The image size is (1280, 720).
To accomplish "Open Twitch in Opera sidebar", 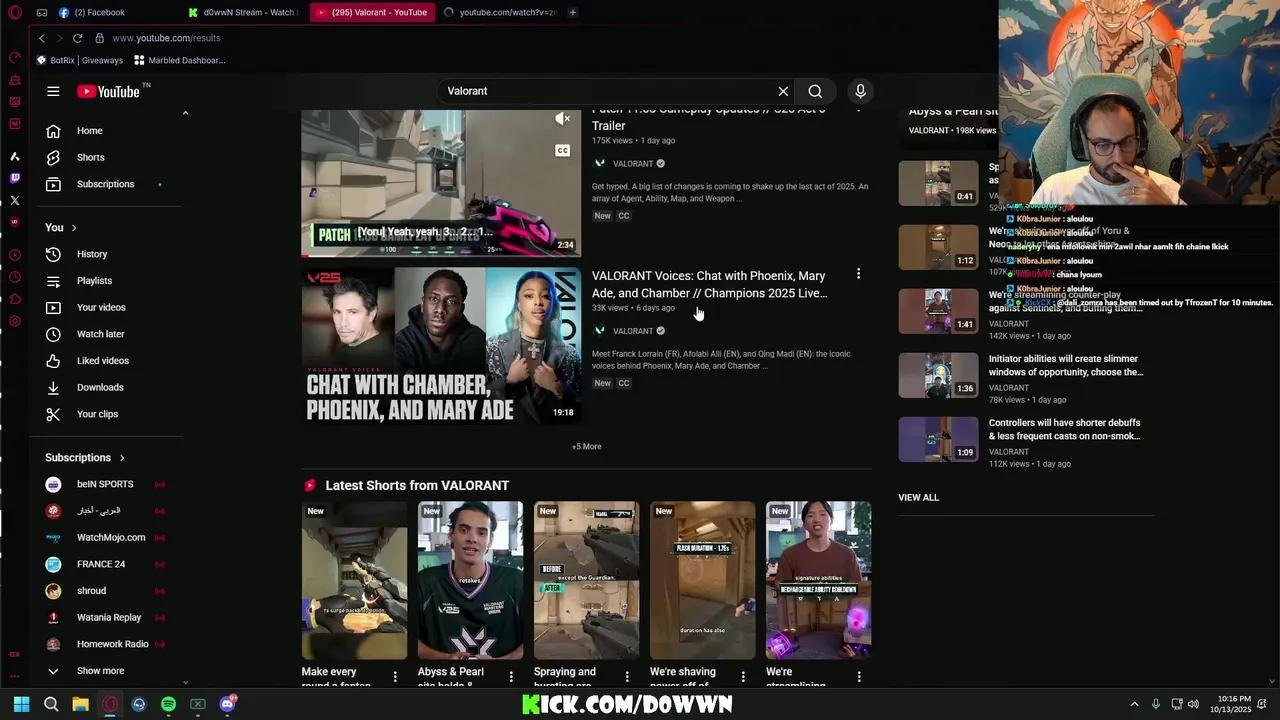I will click(x=14, y=178).
